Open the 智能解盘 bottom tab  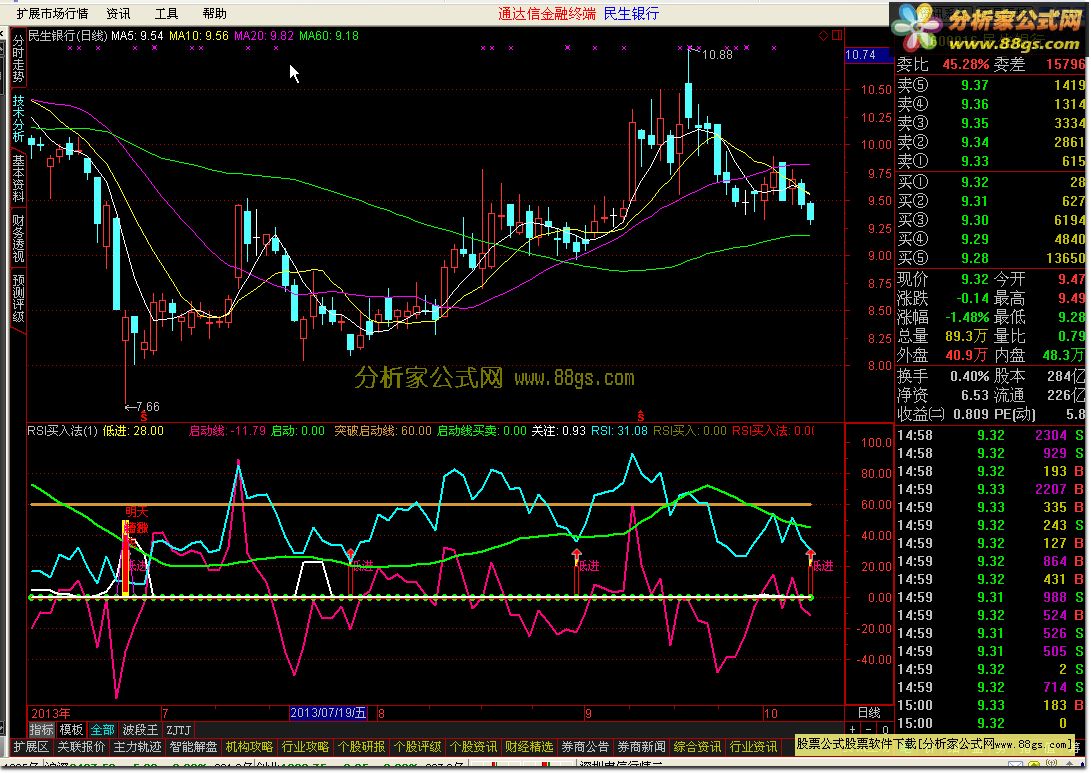193,747
